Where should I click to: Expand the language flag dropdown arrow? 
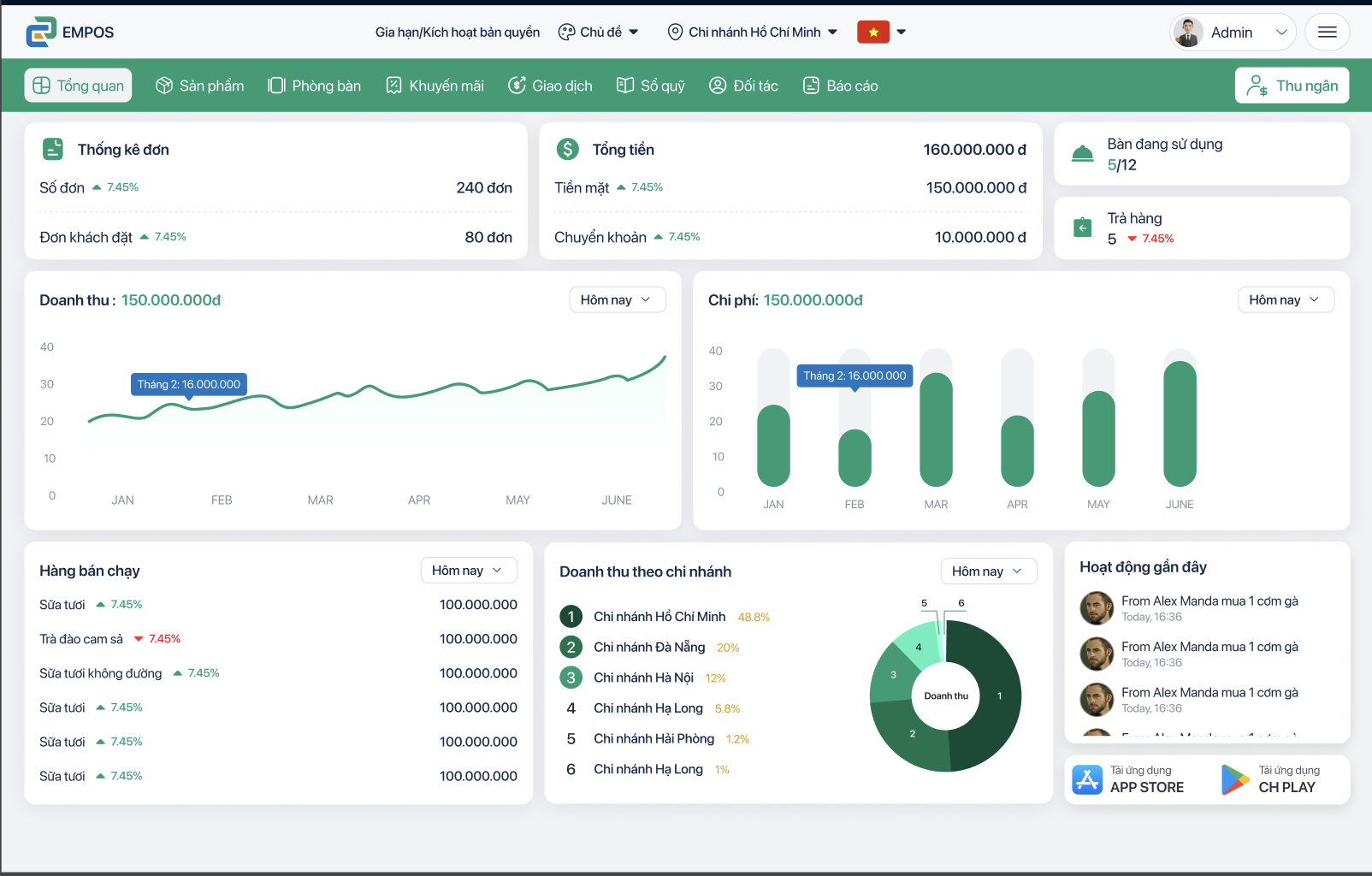click(901, 33)
